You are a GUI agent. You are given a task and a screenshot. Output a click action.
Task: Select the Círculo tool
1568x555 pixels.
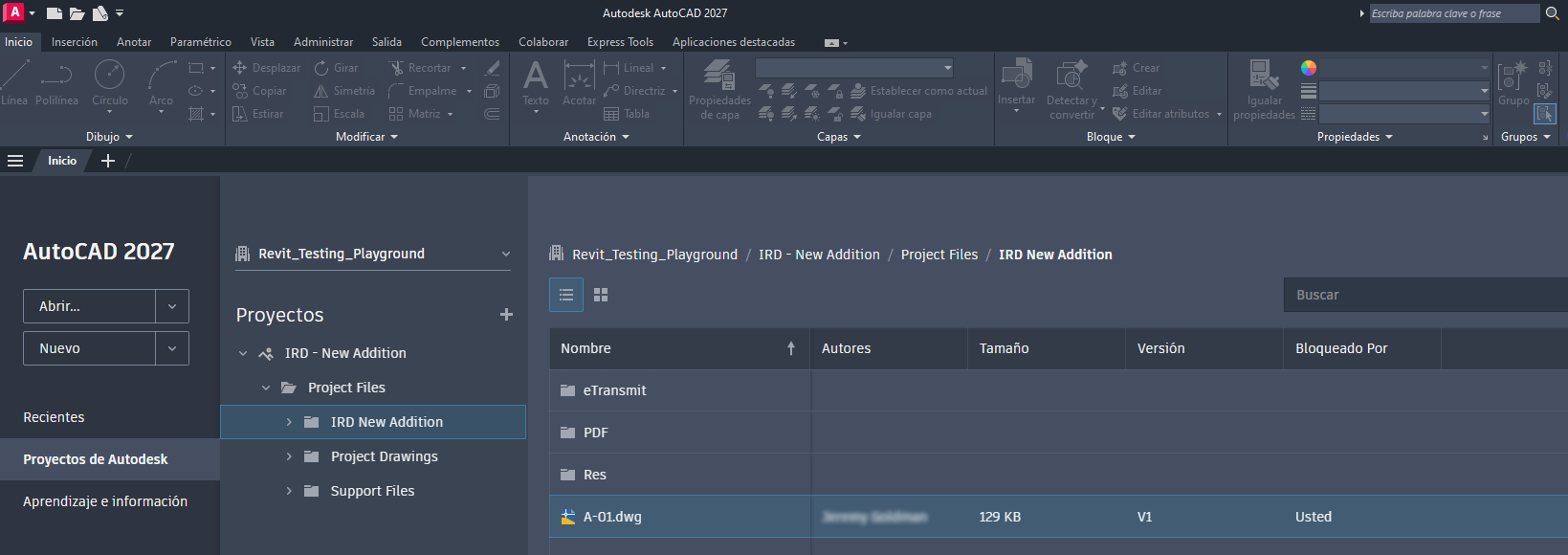[109, 83]
